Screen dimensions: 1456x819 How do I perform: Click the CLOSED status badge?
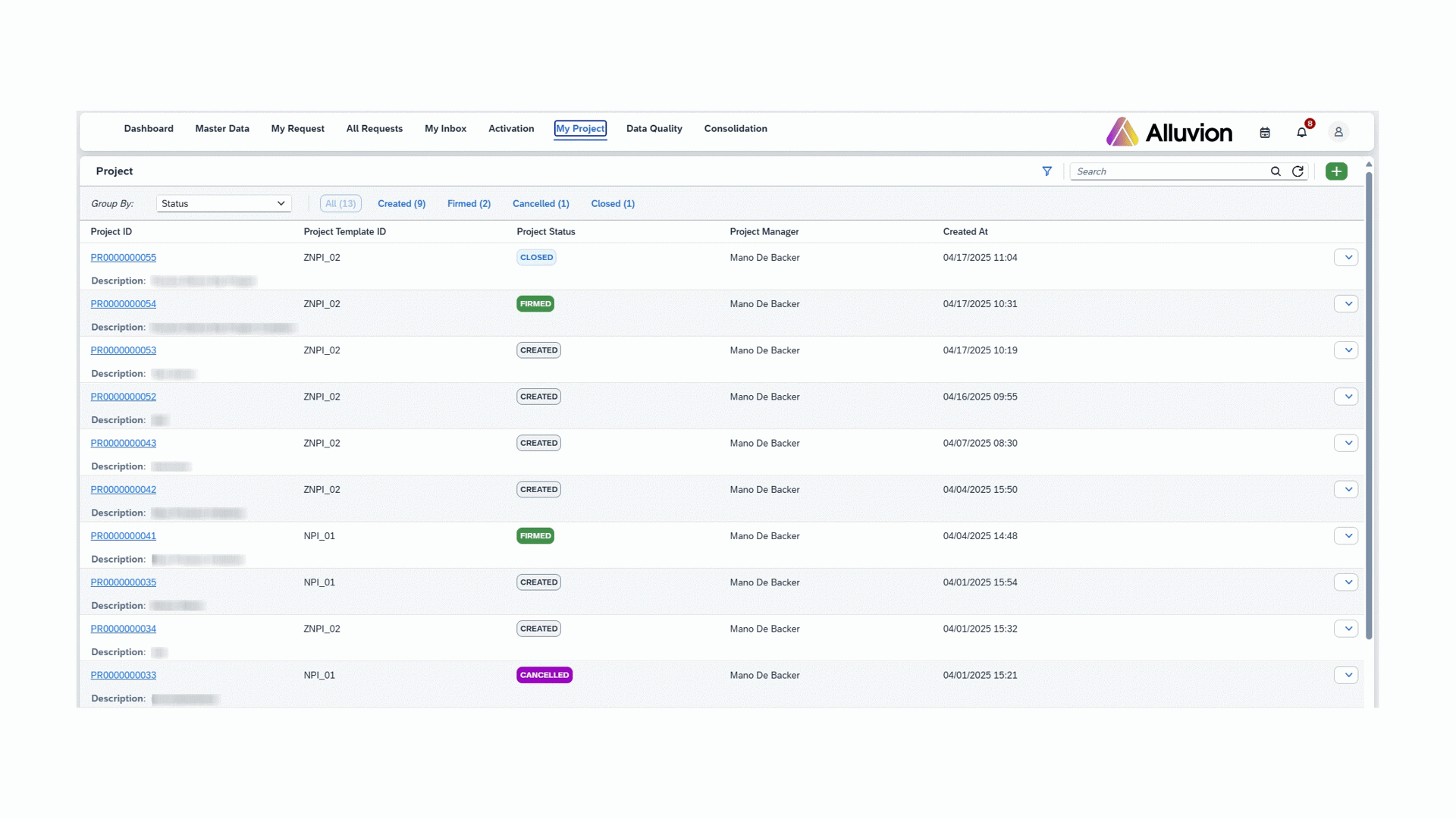[537, 258]
